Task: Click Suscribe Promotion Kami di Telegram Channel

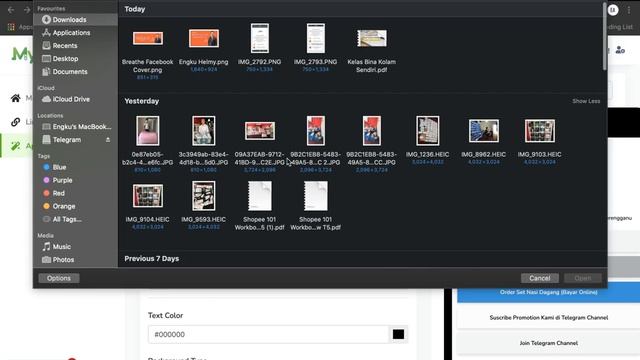Action: tap(548, 318)
